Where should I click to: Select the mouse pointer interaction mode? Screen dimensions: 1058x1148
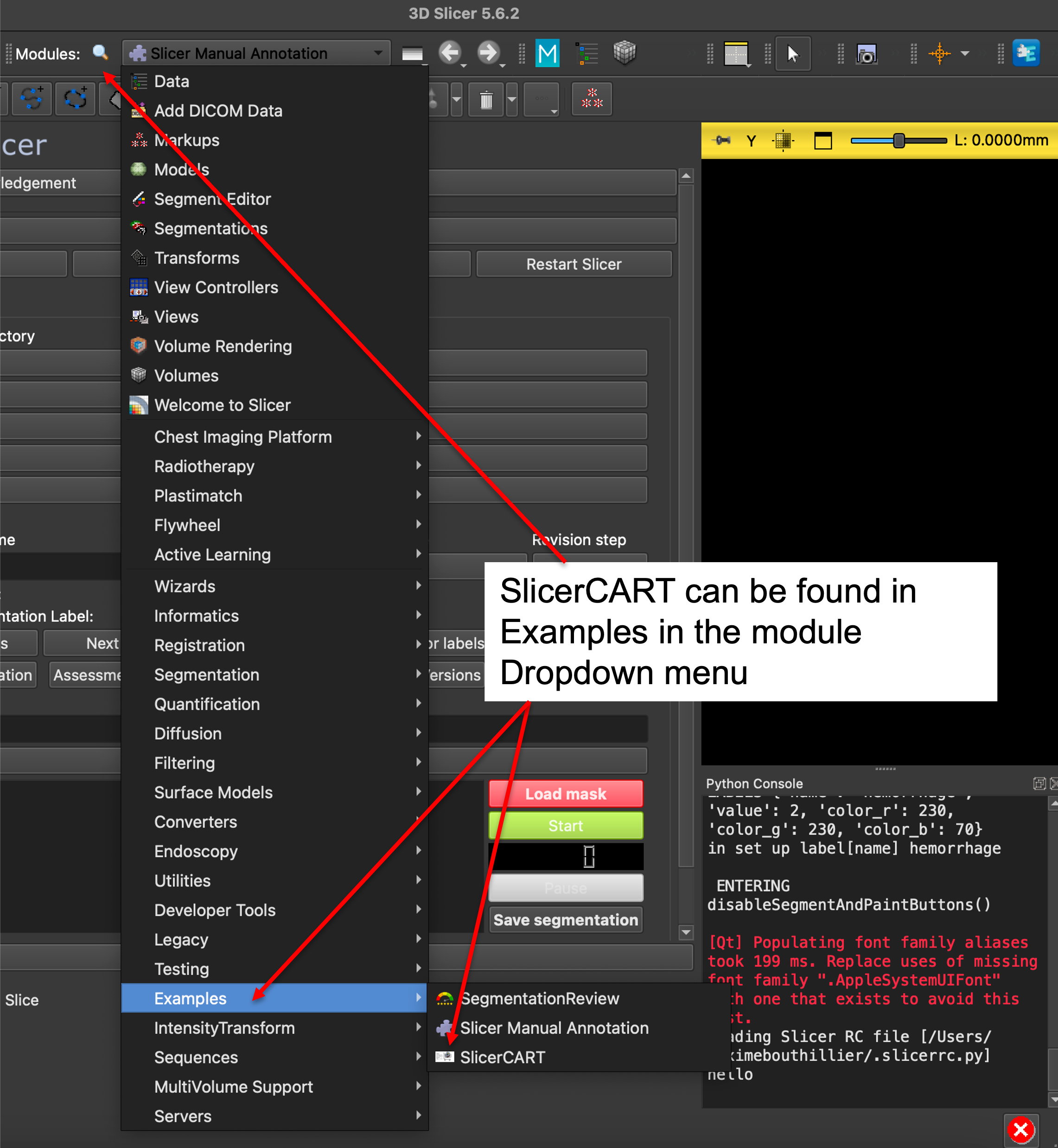(792, 54)
